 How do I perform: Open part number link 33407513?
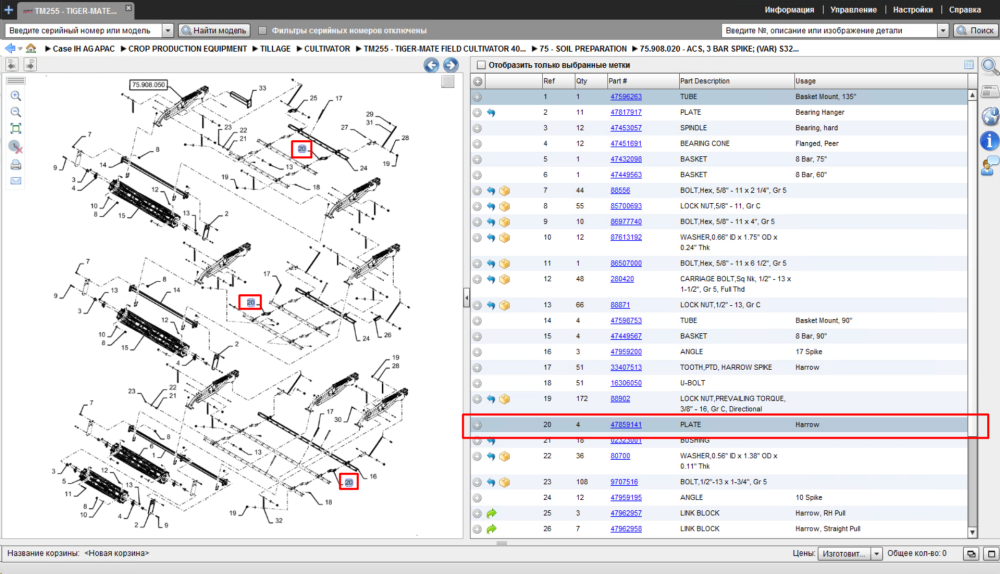click(x=626, y=368)
